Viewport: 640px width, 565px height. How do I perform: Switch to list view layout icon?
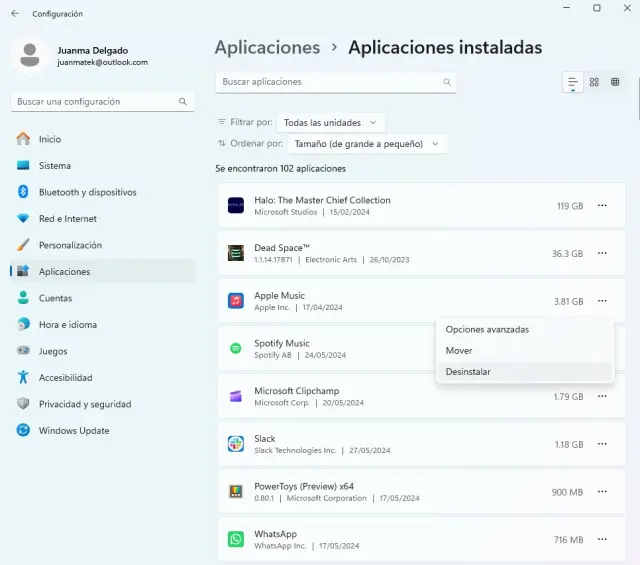(x=573, y=82)
